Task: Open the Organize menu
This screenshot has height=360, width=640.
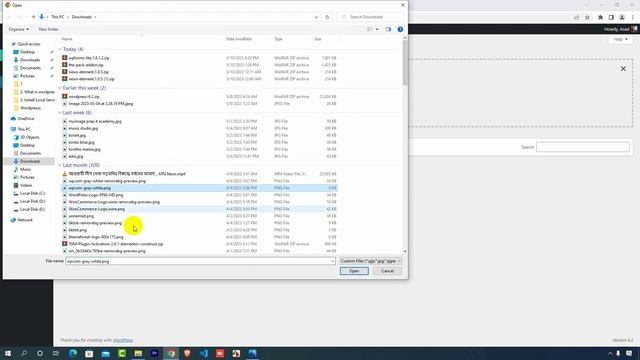Action: click(18, 29)
